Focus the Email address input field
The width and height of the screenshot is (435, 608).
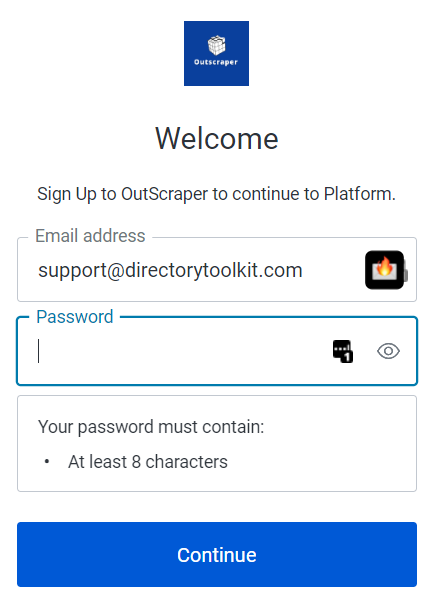pyautogui.click(x=217, y=269)
